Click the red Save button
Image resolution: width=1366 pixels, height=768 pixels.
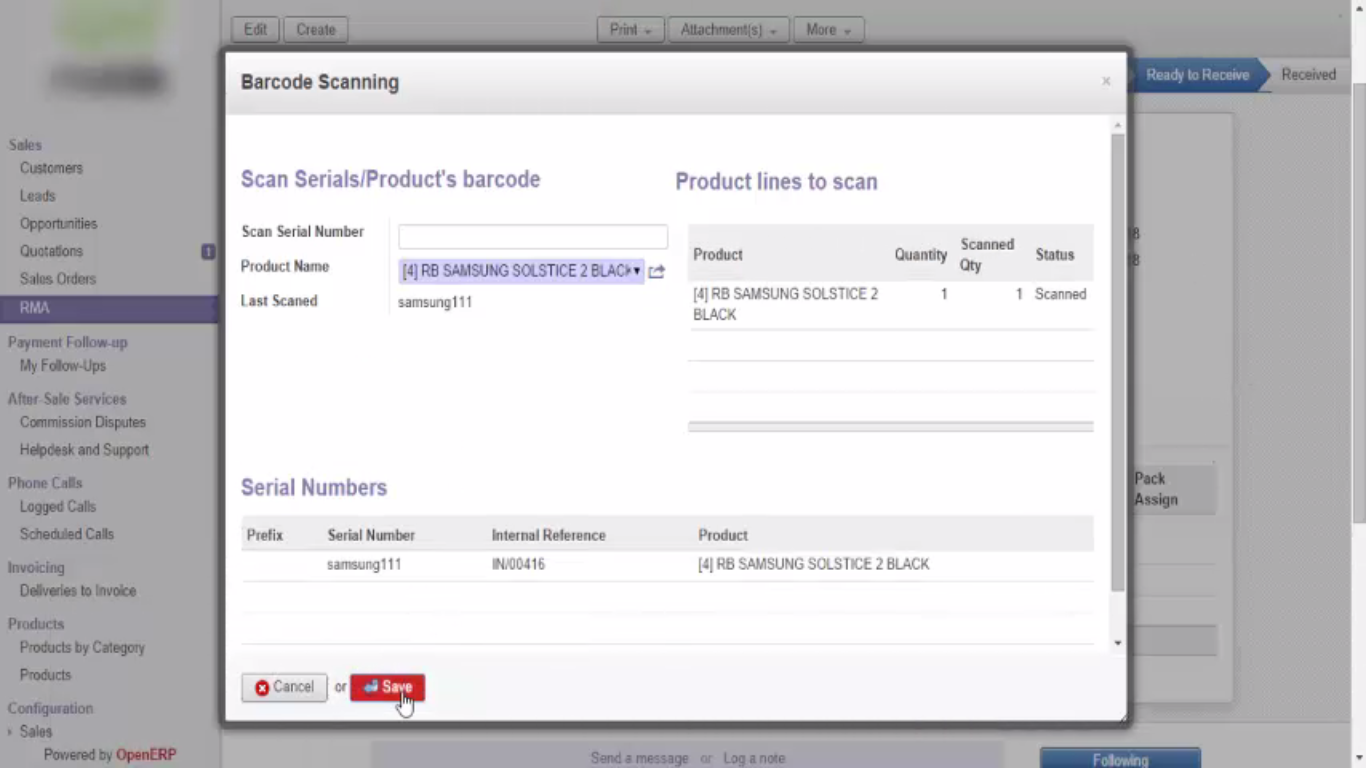388,687
